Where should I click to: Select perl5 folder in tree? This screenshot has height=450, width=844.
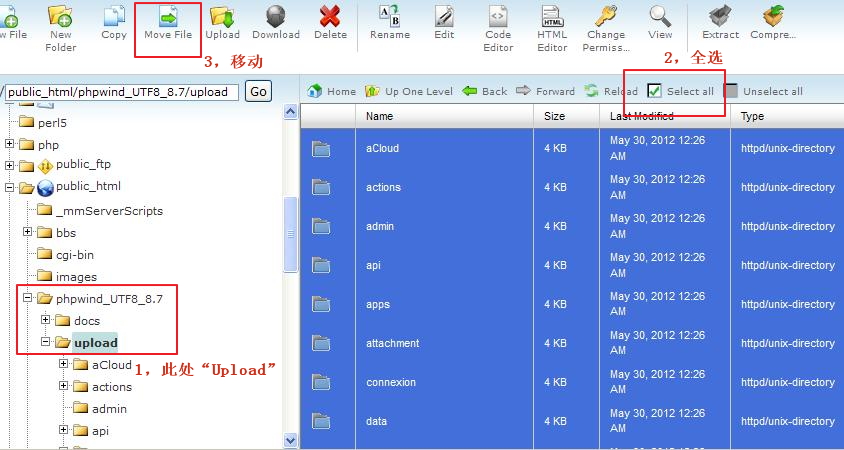click(x=52, y=123)
